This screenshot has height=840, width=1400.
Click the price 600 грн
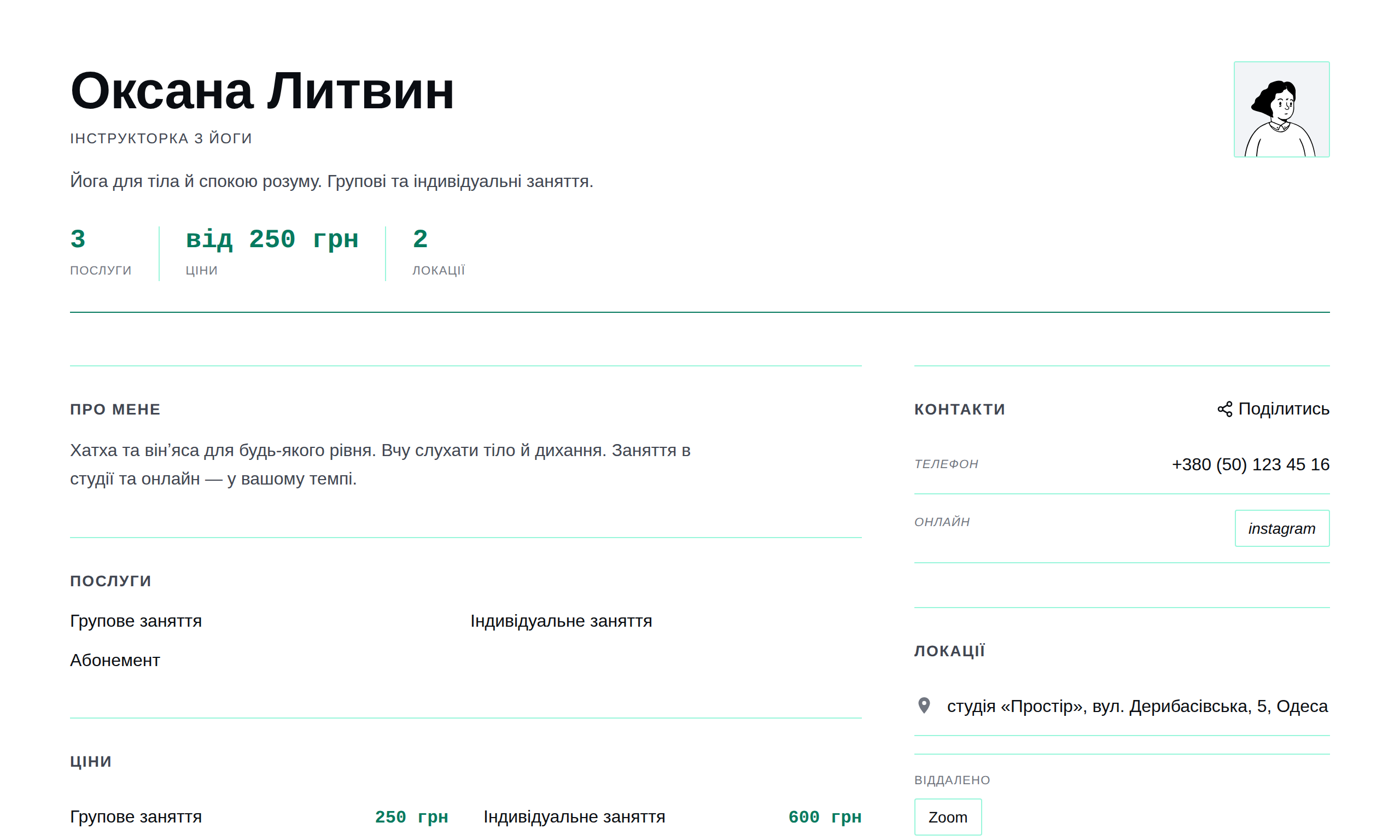(x=825, y=817)
